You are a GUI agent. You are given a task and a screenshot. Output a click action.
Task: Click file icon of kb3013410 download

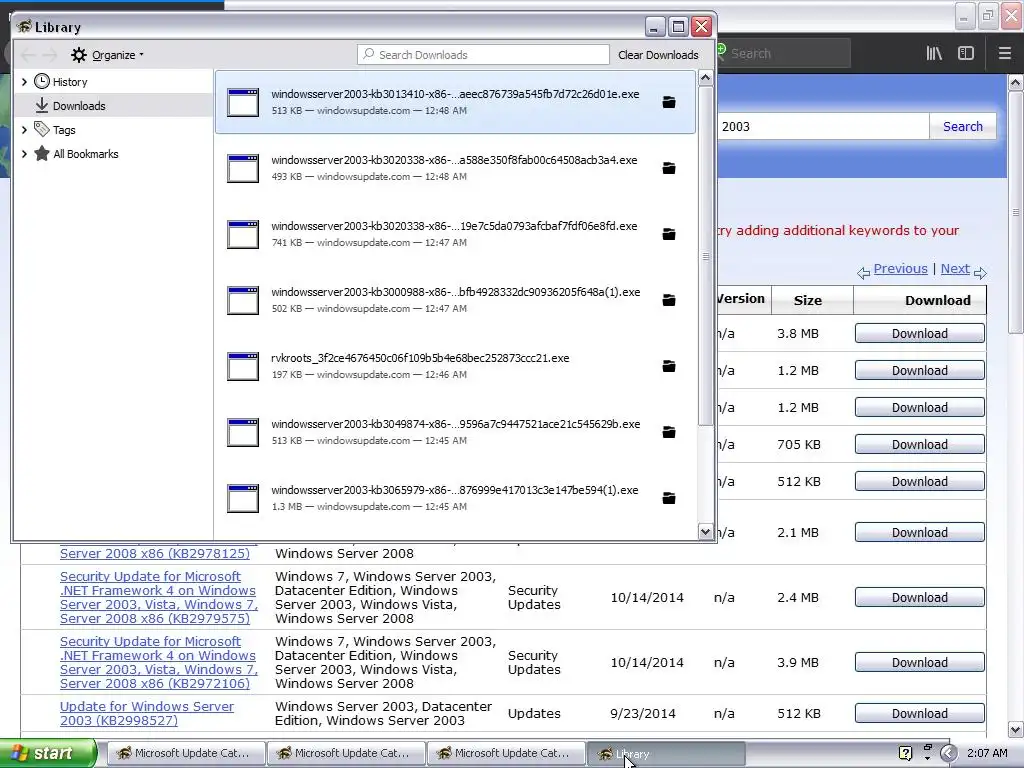pos(243,103)
